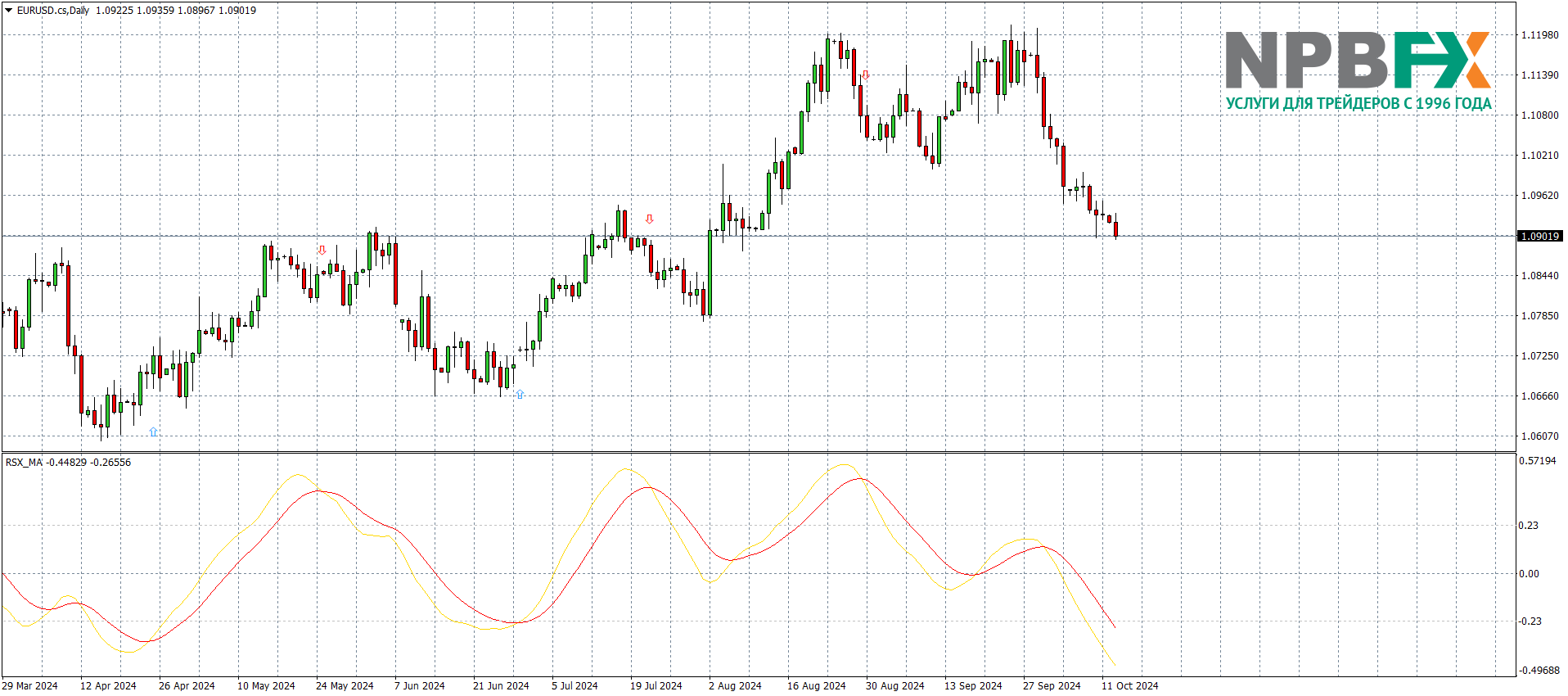
Task: Click the 1.08440 price axis label
Action: point(1539,276)
